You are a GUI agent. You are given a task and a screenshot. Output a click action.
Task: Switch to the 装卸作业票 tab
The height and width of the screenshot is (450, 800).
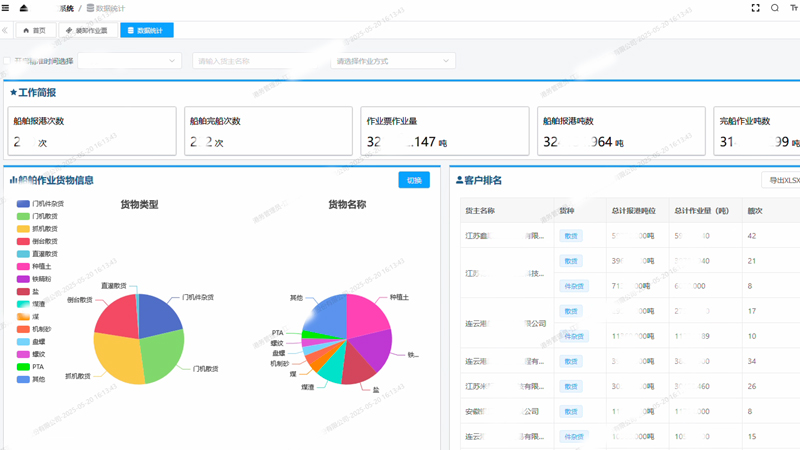(x=88, y=30)
